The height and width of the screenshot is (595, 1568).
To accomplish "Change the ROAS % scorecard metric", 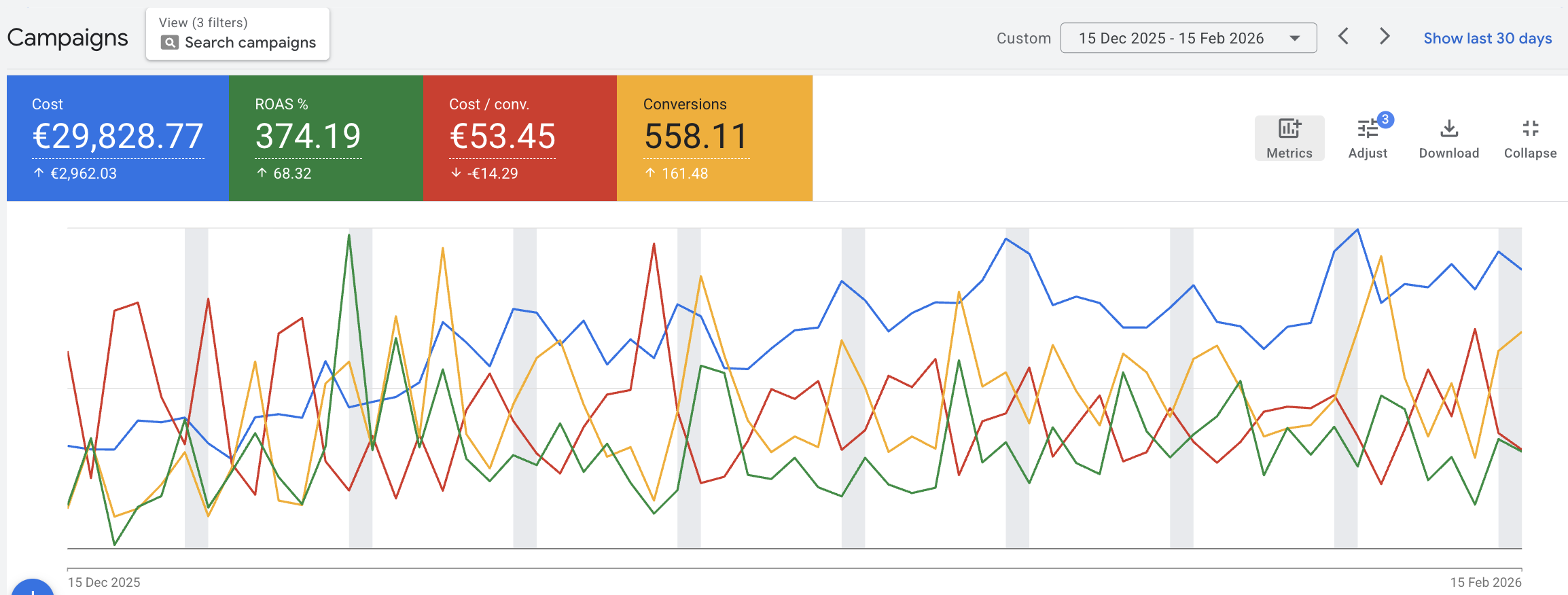I will coord(308,137).
